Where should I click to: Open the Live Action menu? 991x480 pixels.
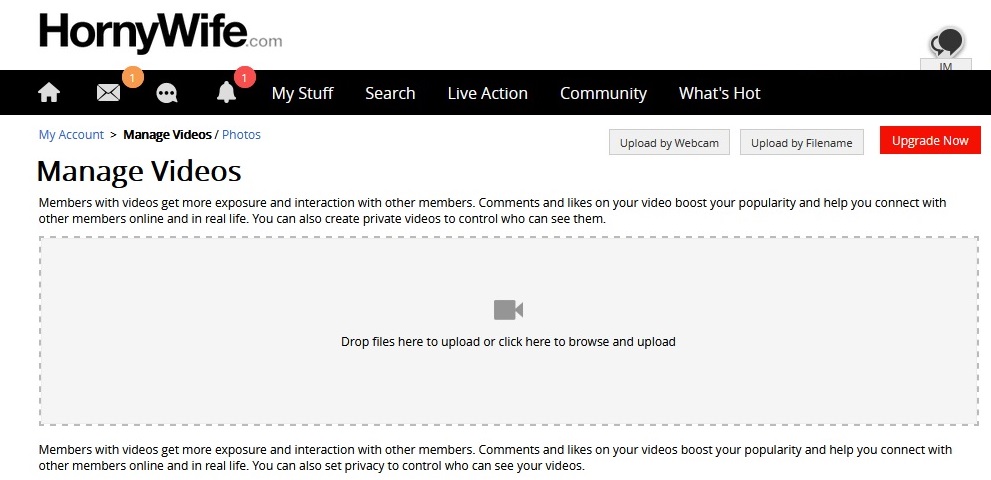487,93
